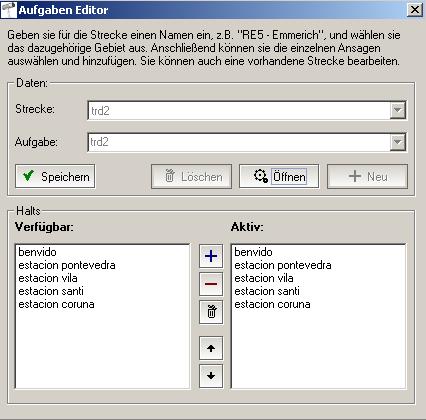Select estacion santi in Aktiv list
Screen dimensions: 426x420
tap(267, 291)
